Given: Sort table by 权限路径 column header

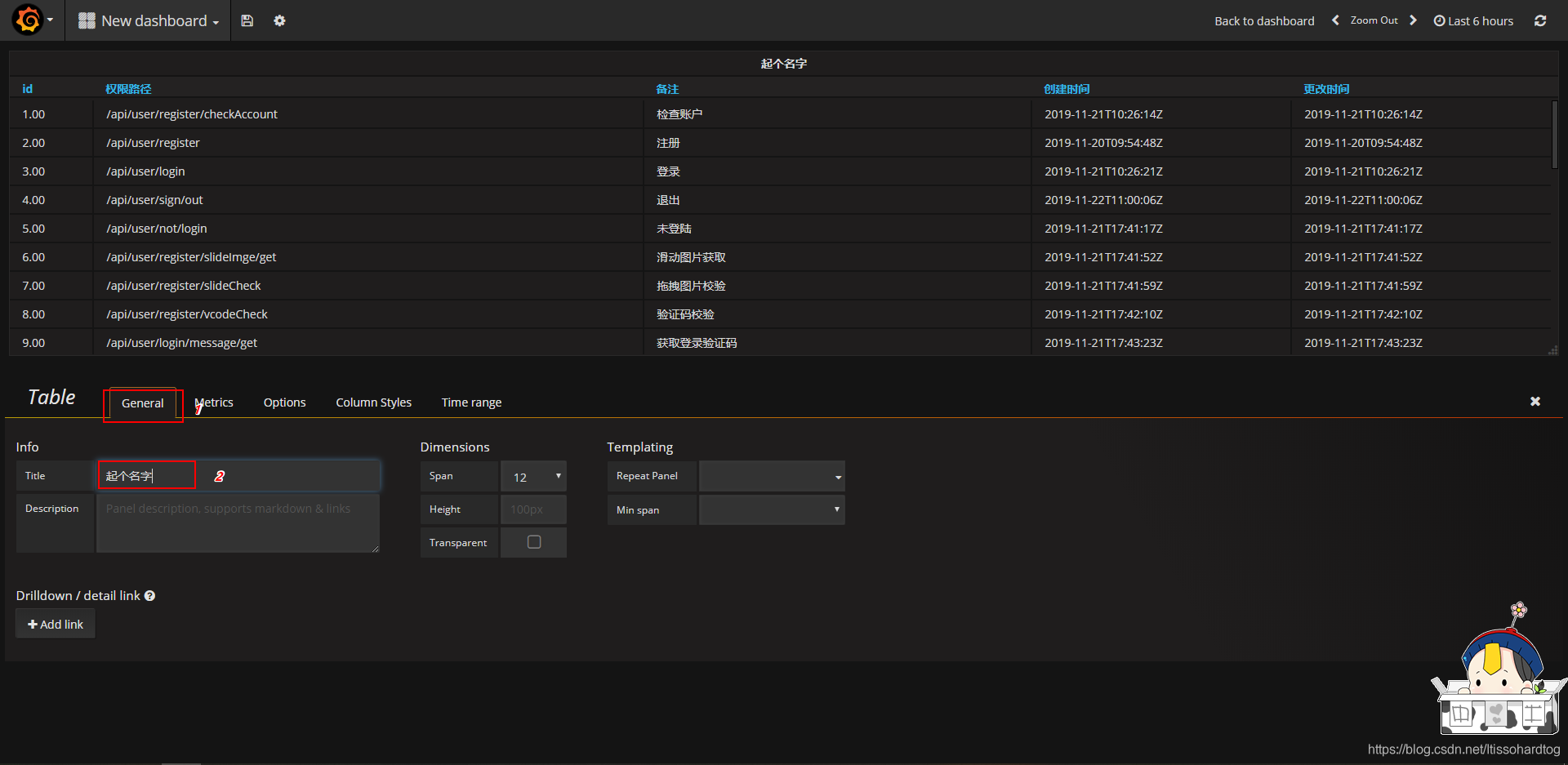Looking at the screenshot, I should pos(128,89).
